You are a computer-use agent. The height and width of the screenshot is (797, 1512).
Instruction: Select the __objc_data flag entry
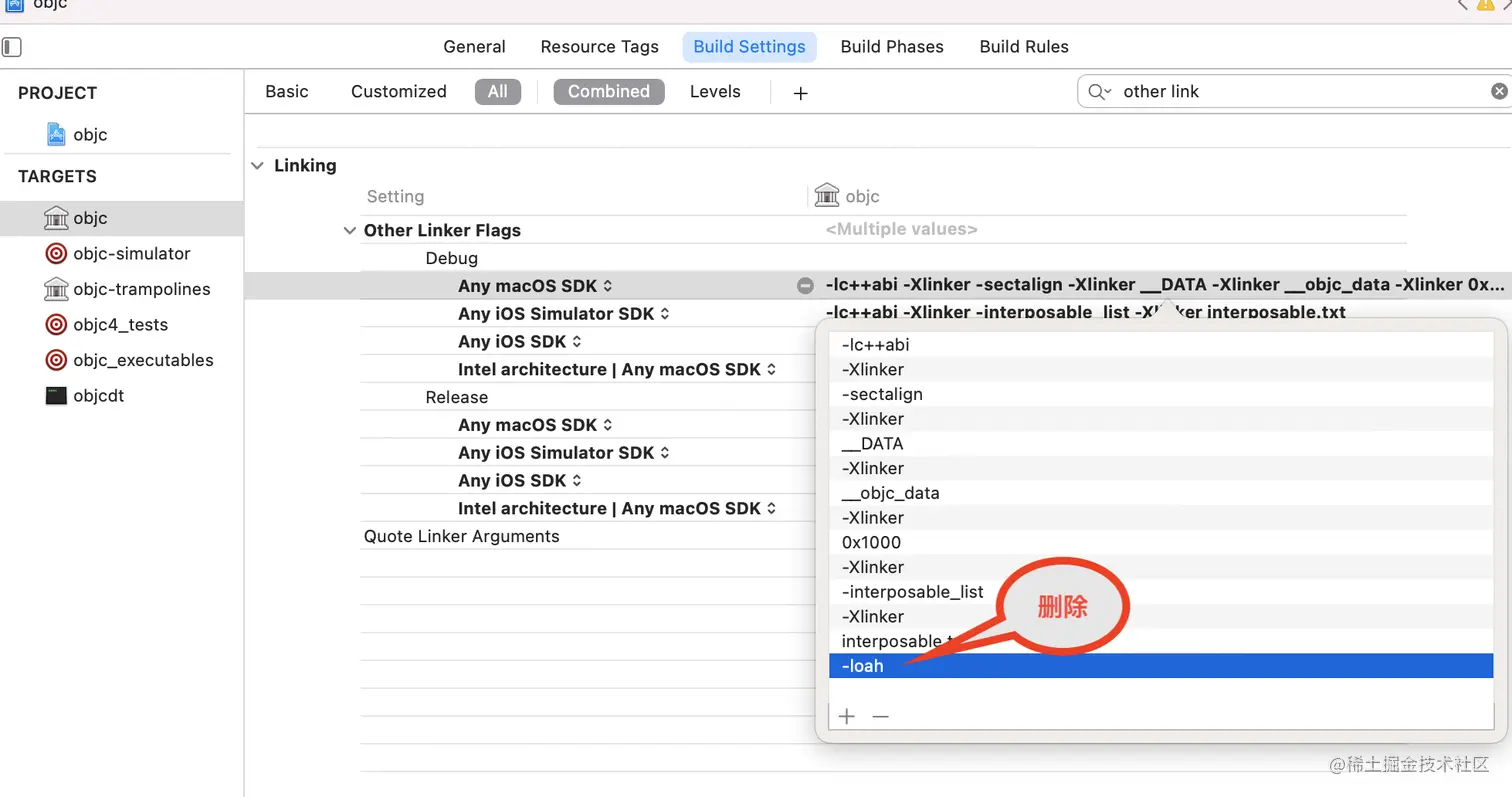(1161, 493)
